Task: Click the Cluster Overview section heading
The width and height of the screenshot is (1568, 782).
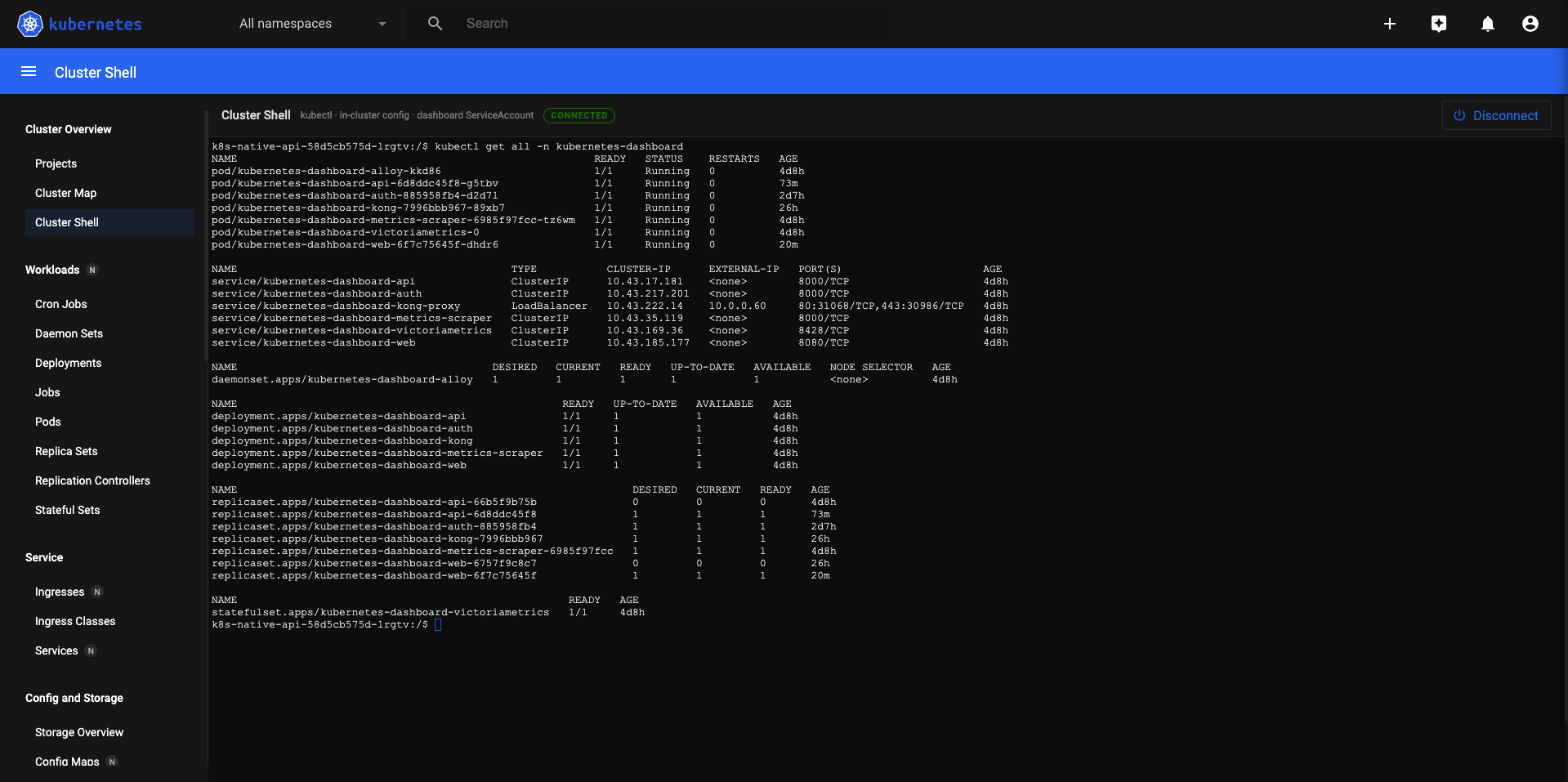Action: pyautogui.click(x=69, y=129)
